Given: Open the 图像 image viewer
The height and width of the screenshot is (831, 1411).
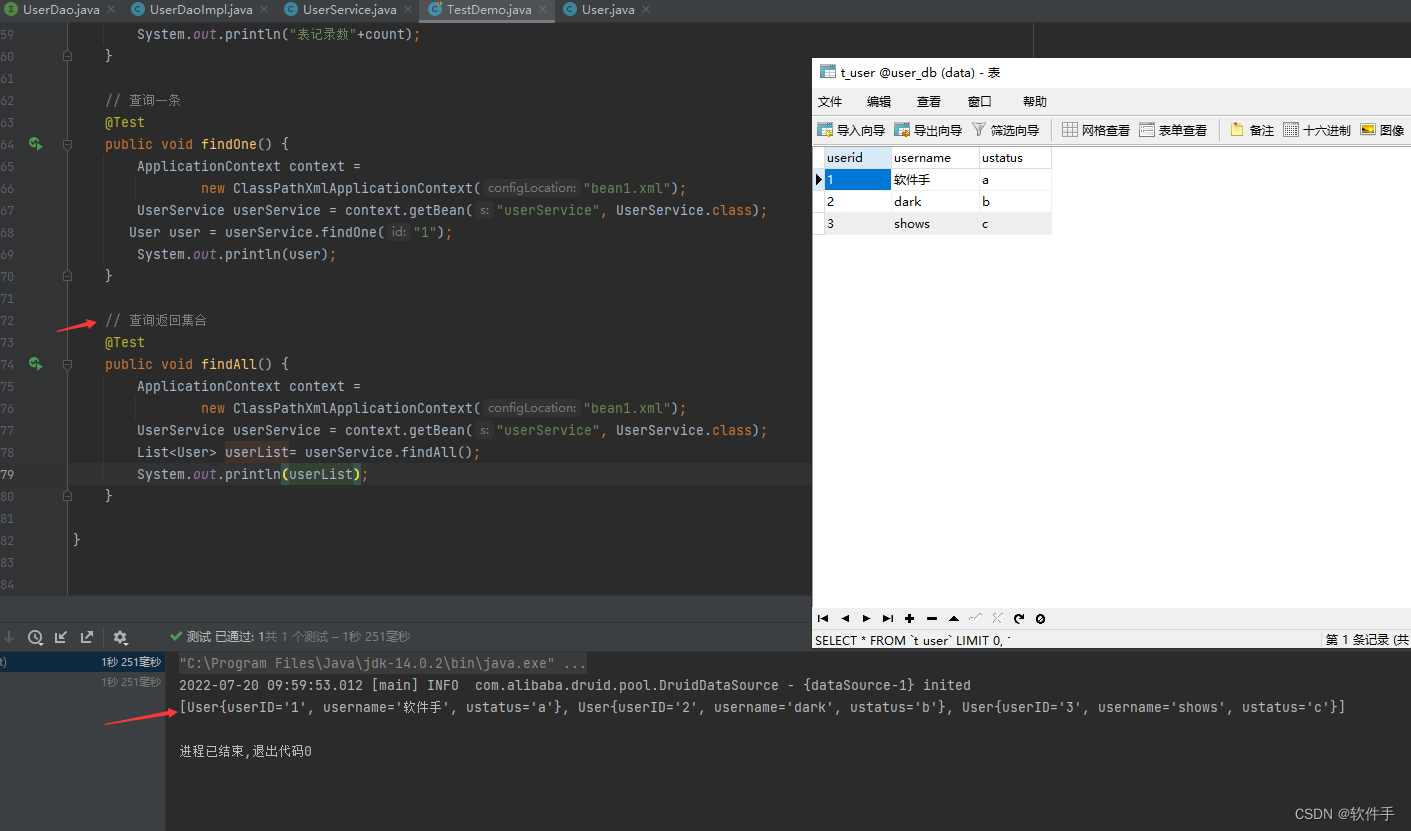Looking at the screenshot, I should tap(1387, 129).
